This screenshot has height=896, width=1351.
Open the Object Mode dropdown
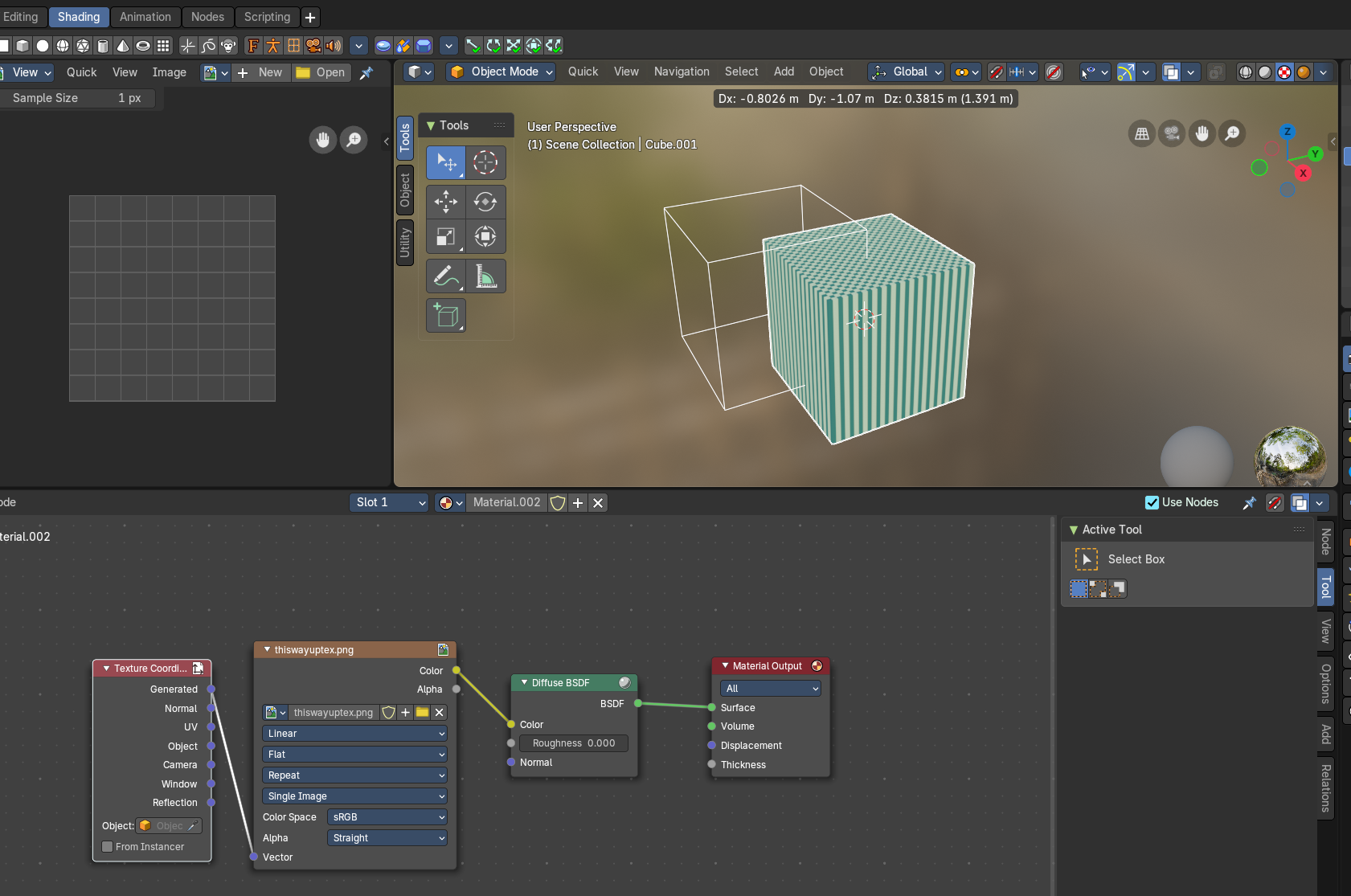coord(502,72)
